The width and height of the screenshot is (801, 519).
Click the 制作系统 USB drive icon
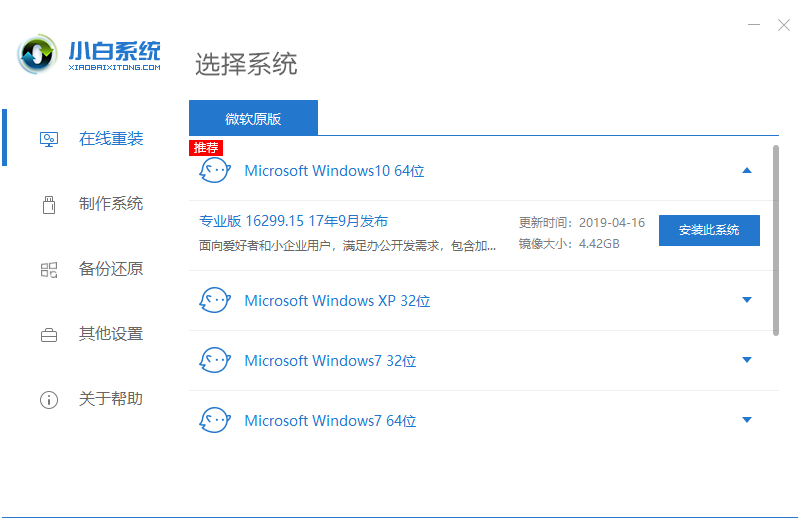tap(48, 204)
